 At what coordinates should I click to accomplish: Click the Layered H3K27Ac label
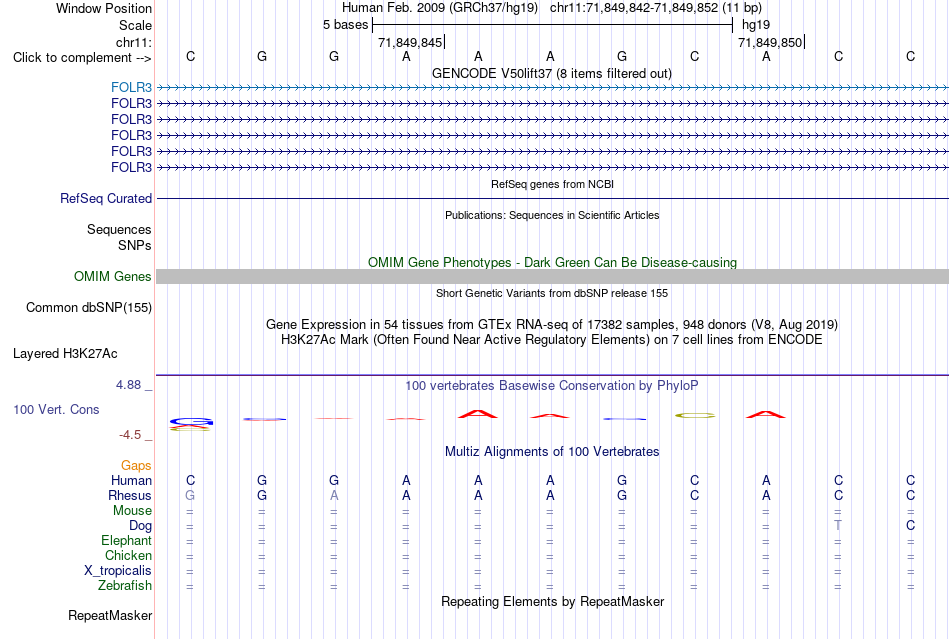tap(65, 354)
